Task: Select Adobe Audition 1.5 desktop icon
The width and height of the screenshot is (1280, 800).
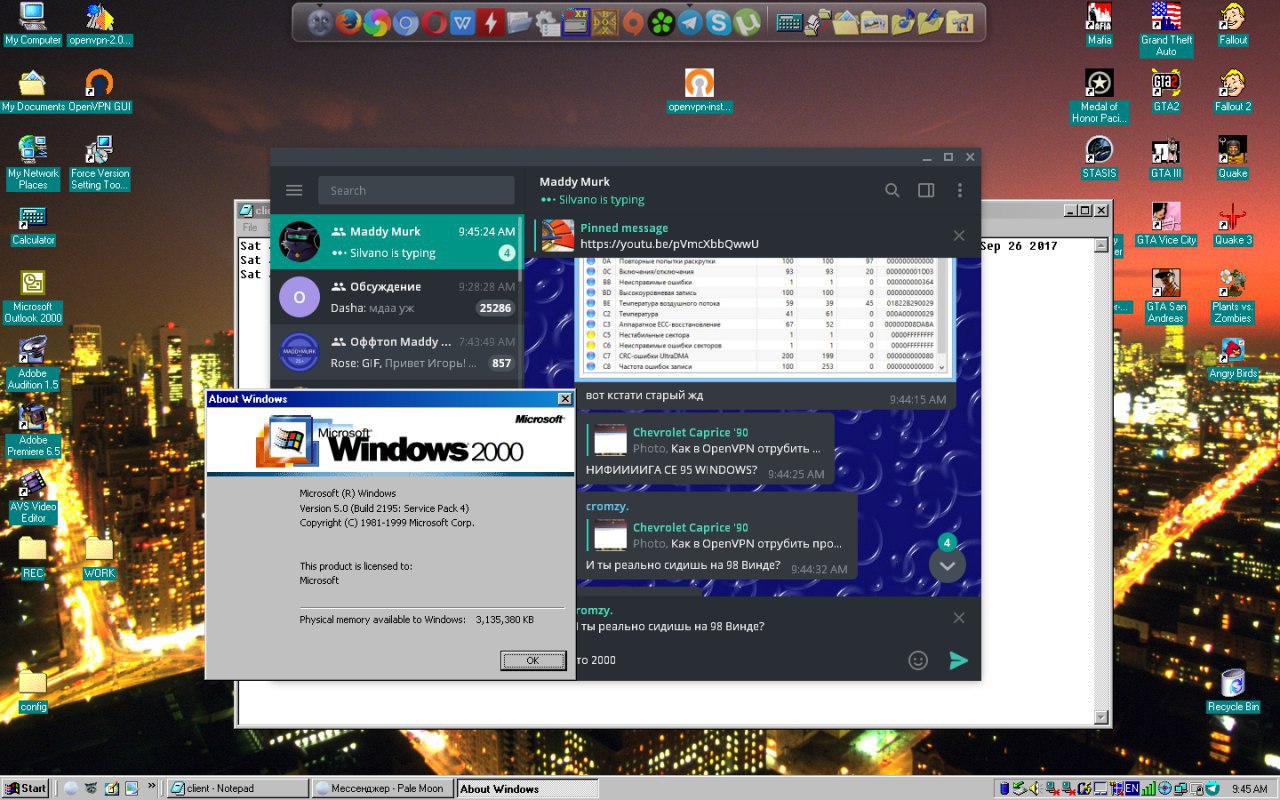Action: [x=33, y=364]
